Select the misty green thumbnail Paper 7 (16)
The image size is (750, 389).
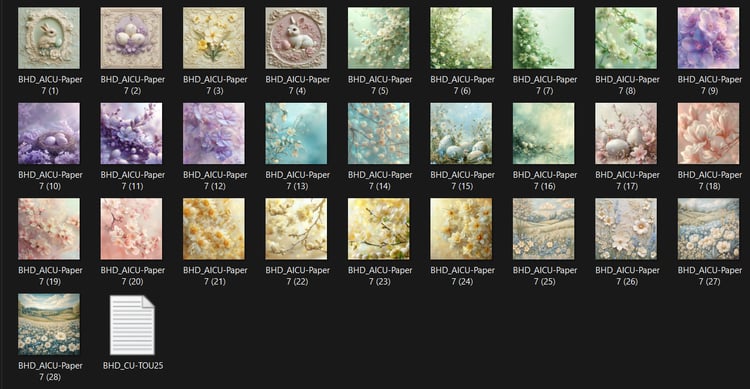[x=544, y=133]
